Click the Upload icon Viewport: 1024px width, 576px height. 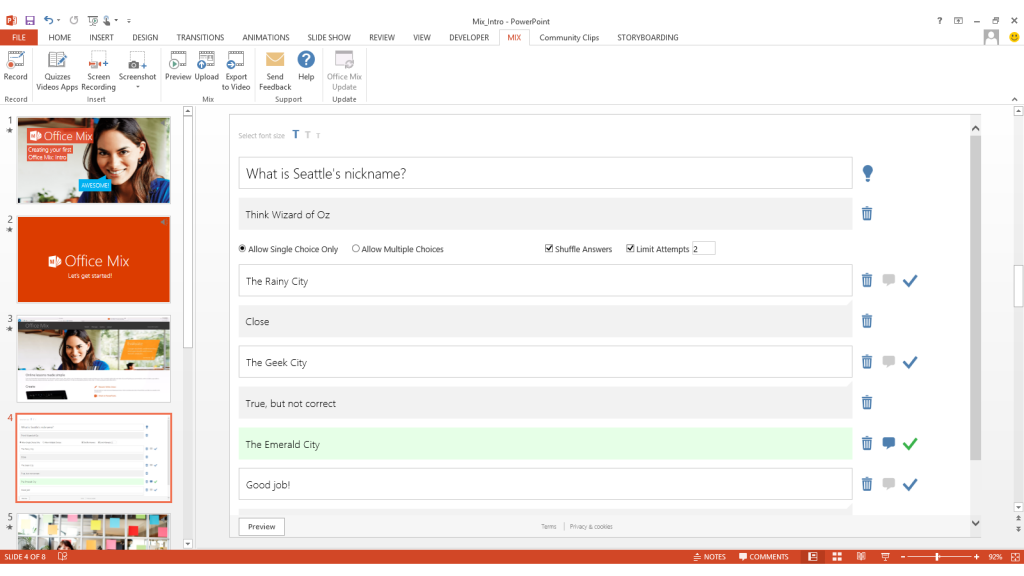point(206,67)
